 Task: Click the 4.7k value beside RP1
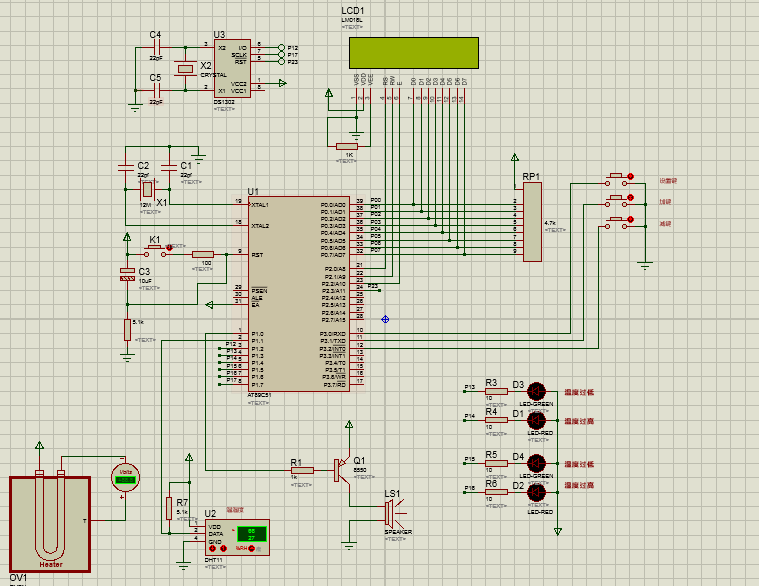(550, 223)
